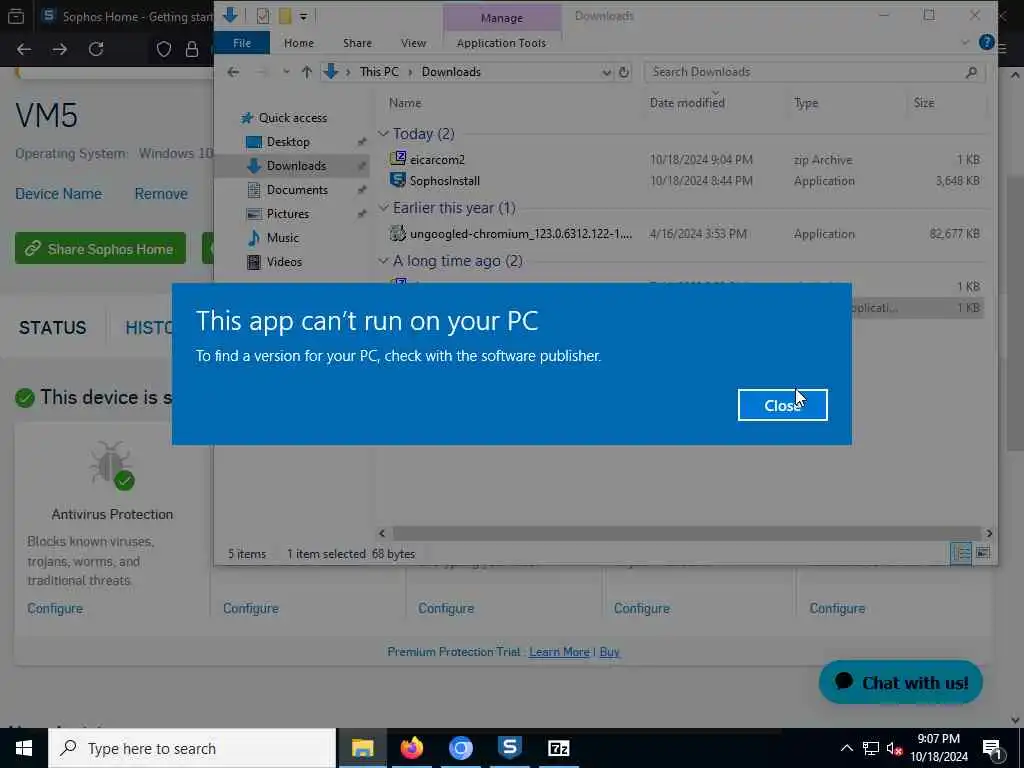The height and width of the screenshot is (768, 1024).
Task: Click the Buy link in Sophos
Action: coord(609,652)
